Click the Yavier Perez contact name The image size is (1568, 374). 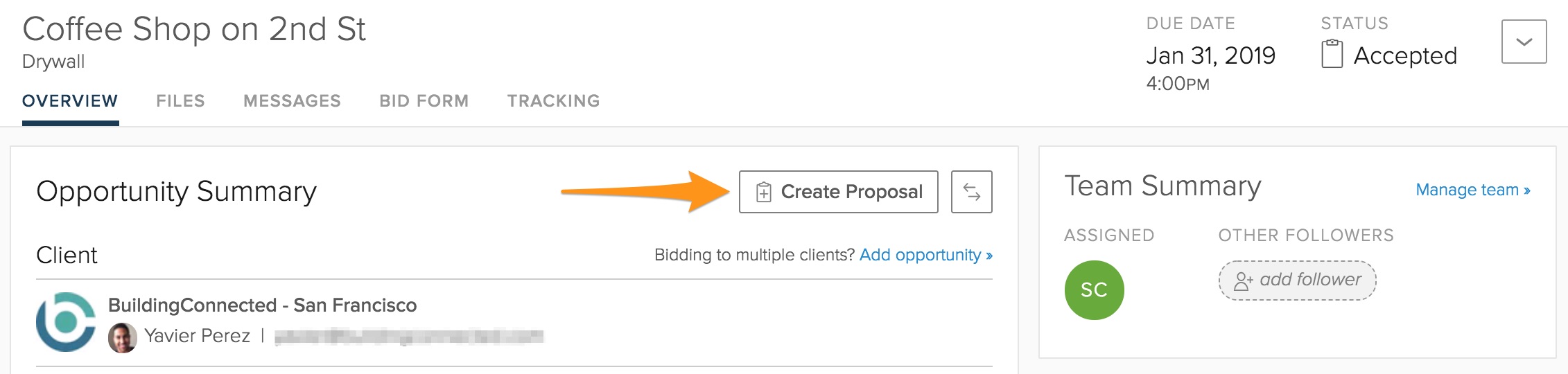[198, 336]
